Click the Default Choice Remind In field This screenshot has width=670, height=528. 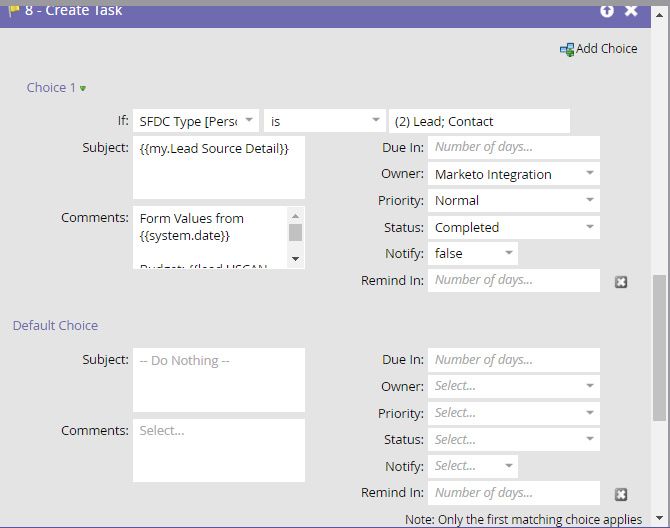tap(513, 493)
